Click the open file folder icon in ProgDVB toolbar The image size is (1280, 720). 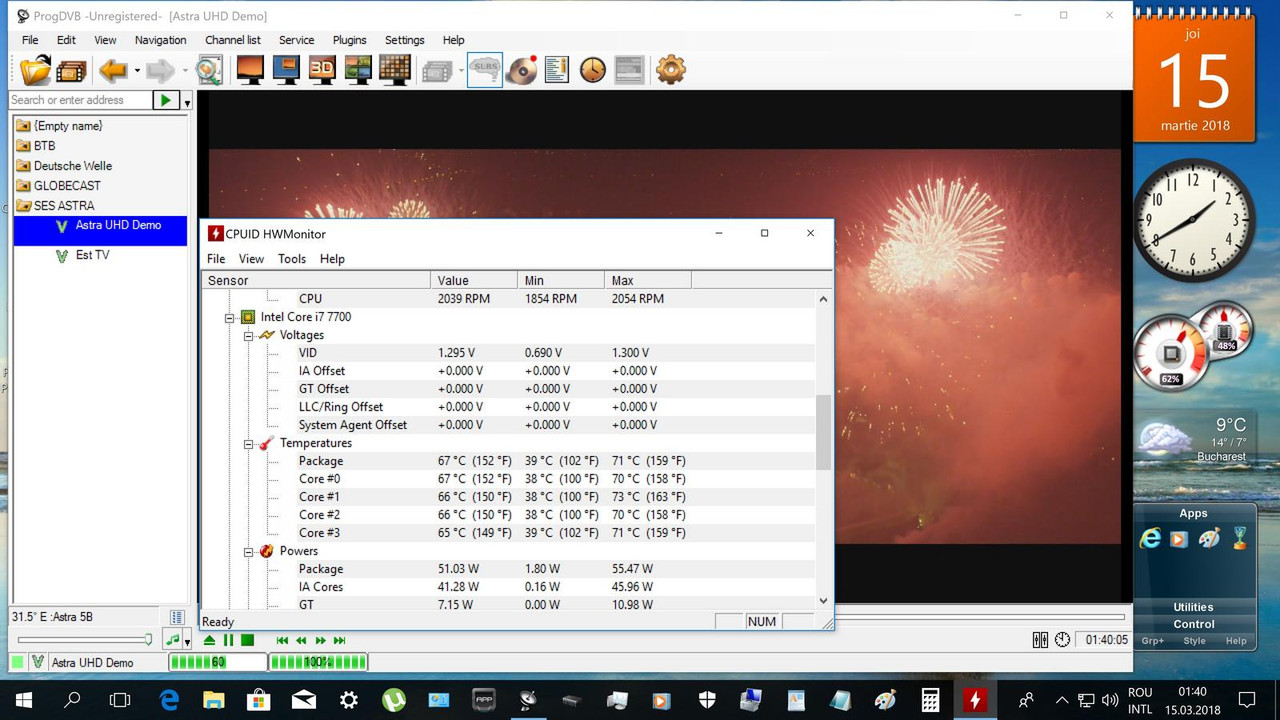[35, 70]
